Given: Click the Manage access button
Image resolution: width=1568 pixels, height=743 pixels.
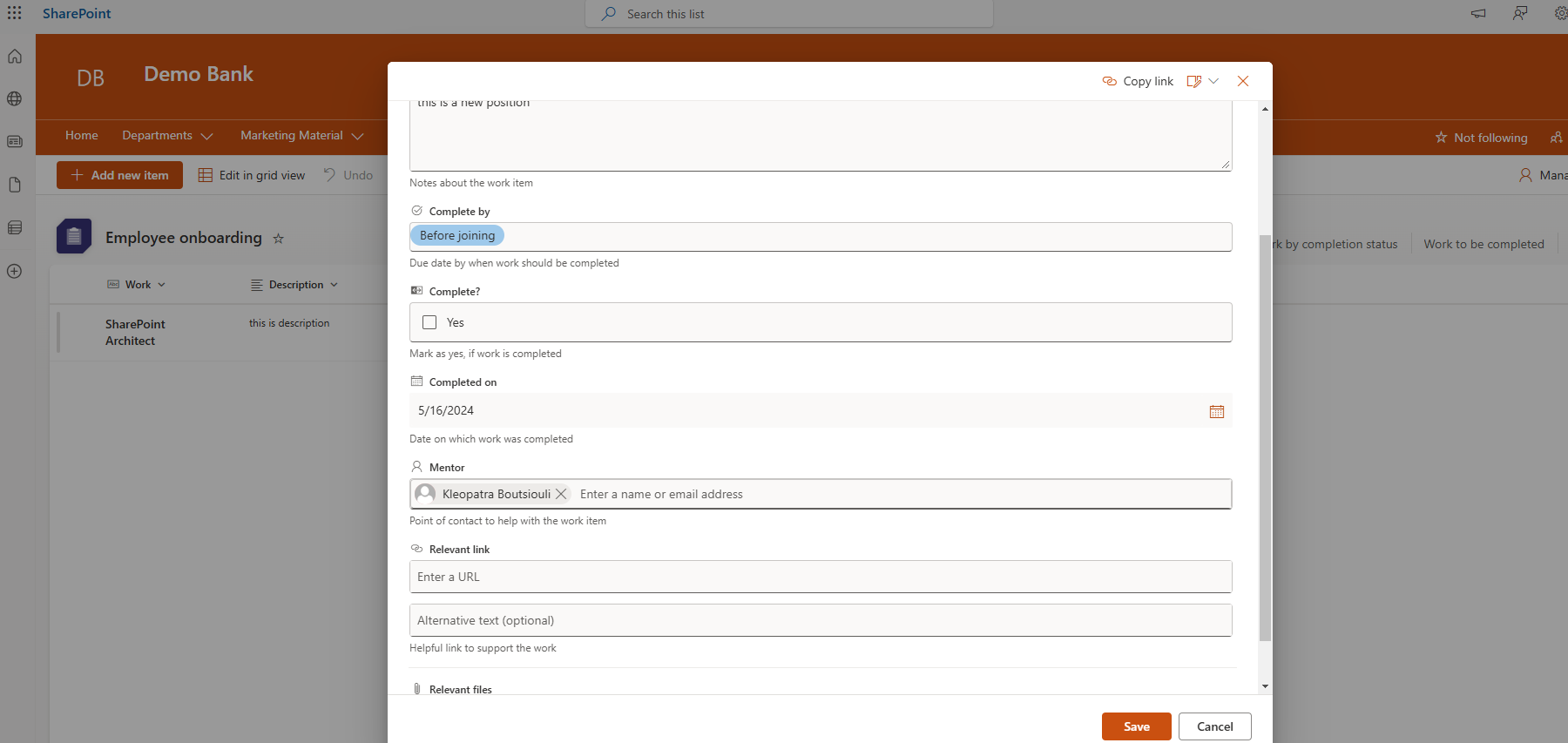Looking at the screenshot, I should coord(1543,175).
